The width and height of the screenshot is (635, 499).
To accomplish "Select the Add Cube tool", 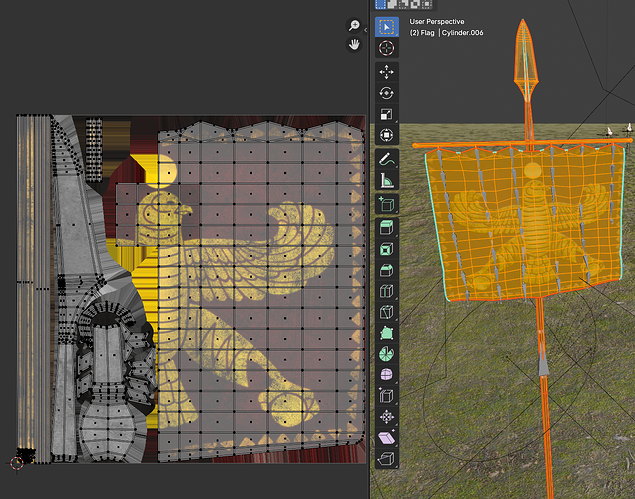I will pyautogui.click(x=387, y=204).
